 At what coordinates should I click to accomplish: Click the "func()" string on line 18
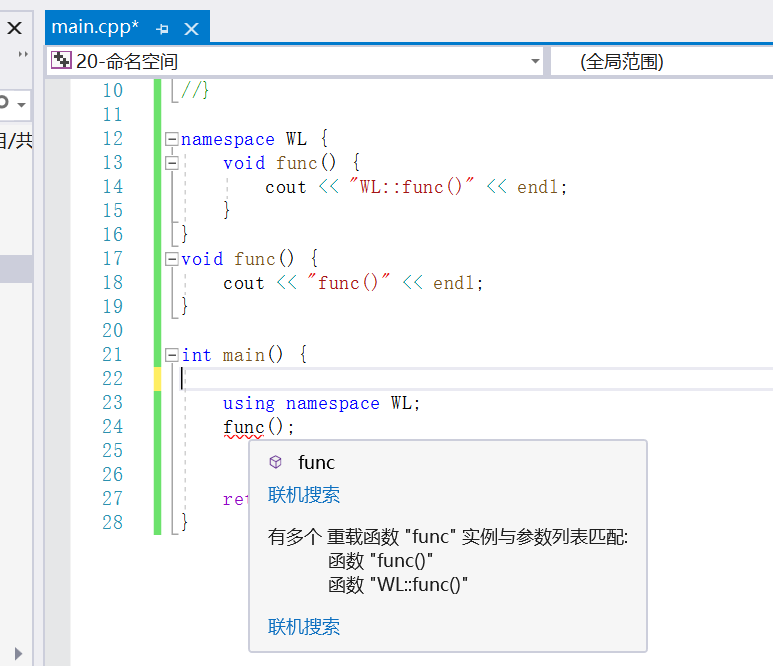(x=348, y=283)
